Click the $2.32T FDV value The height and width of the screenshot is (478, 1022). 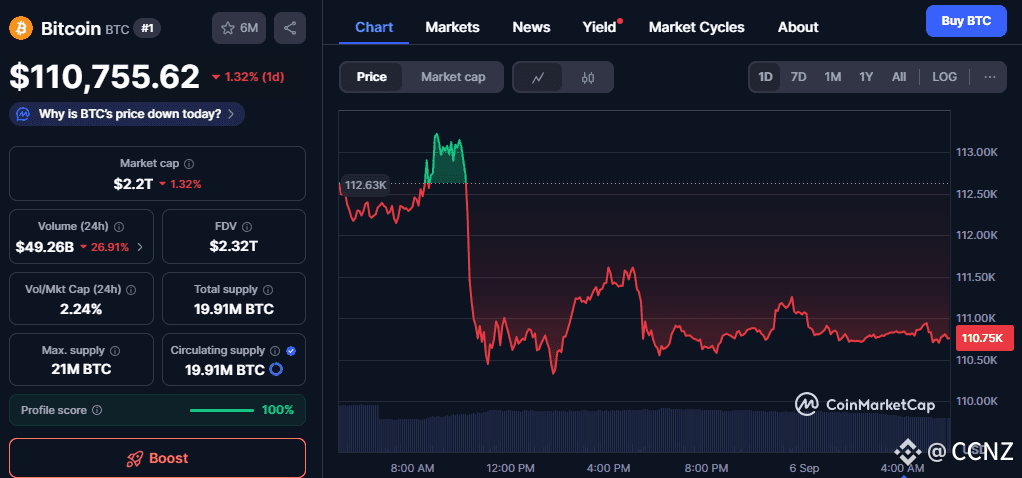pos(233,246)
